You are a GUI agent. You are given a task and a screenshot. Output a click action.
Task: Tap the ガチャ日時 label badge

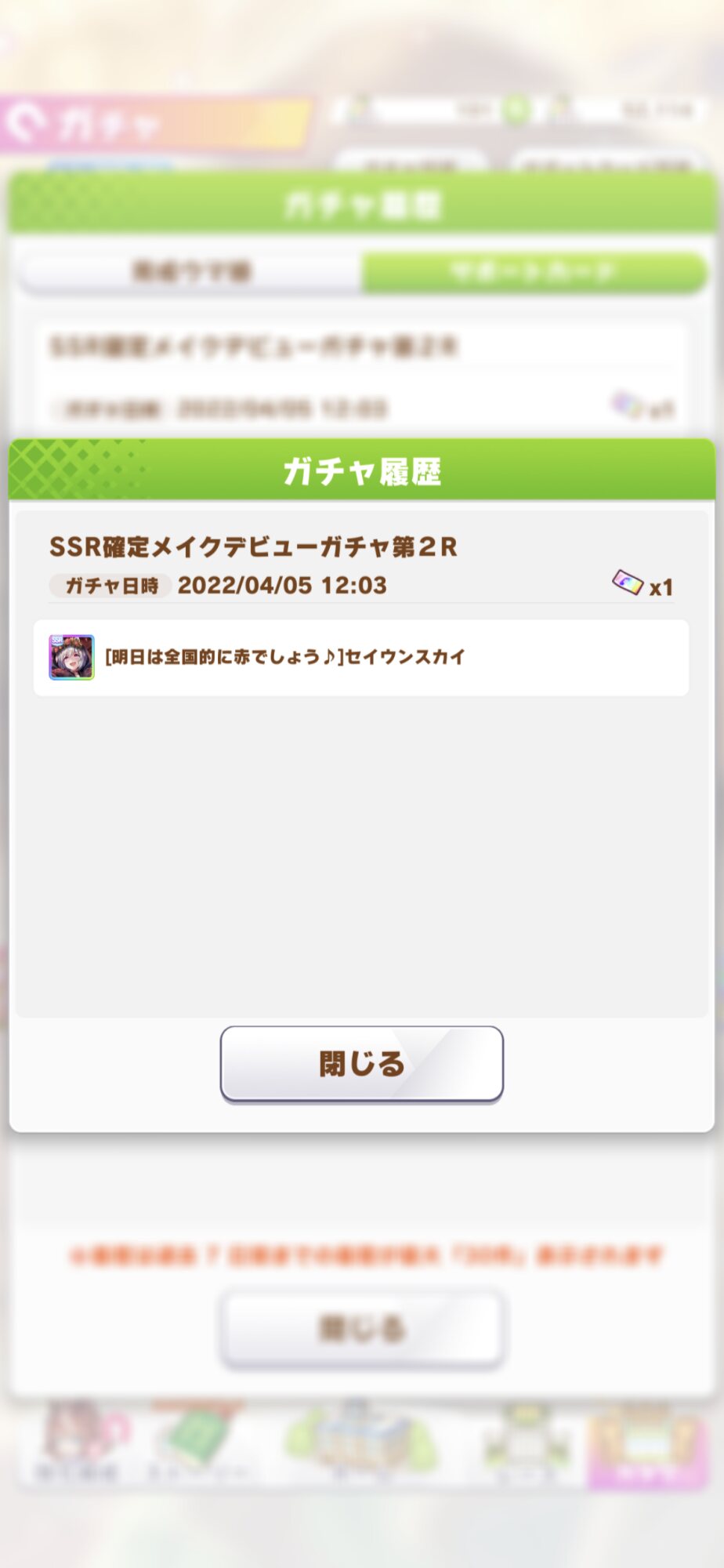tap(110, 586)
